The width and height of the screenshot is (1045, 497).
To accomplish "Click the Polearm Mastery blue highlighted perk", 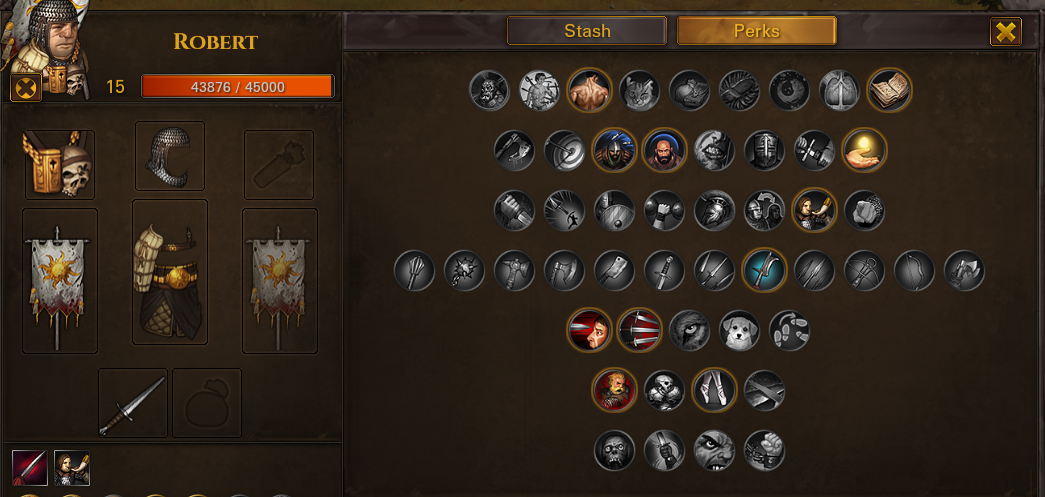I will [764, 270].
